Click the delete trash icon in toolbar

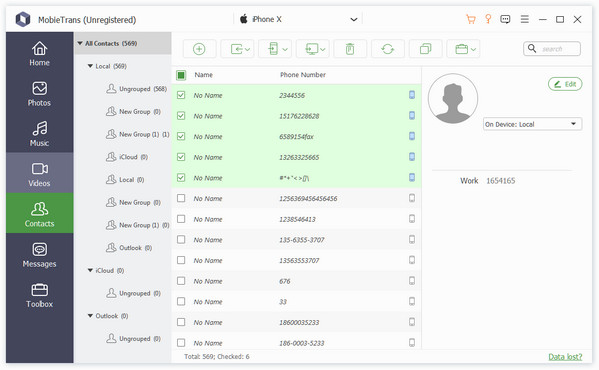pyautogui.click(x=350, y=49)
